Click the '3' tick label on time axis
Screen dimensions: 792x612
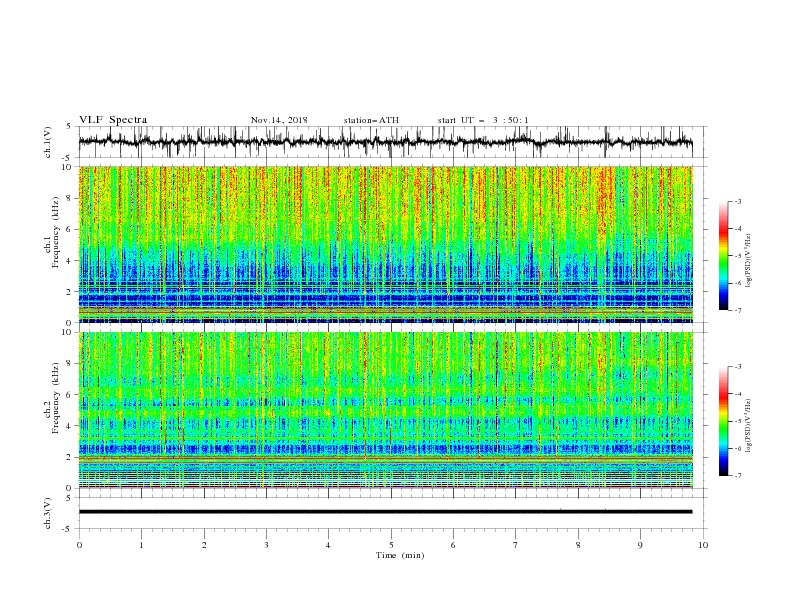(x=266, y=545)
